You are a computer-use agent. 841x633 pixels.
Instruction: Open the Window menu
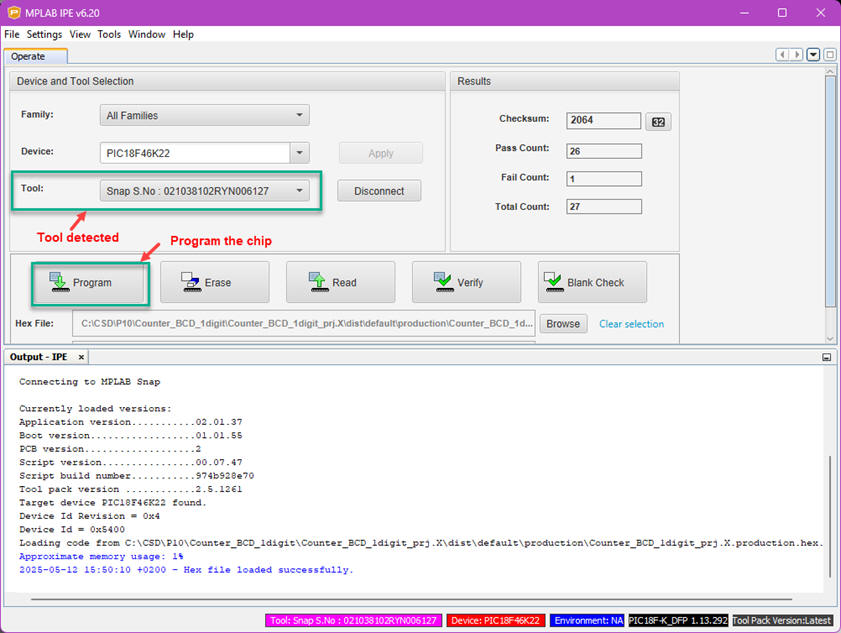coord(146,34)
